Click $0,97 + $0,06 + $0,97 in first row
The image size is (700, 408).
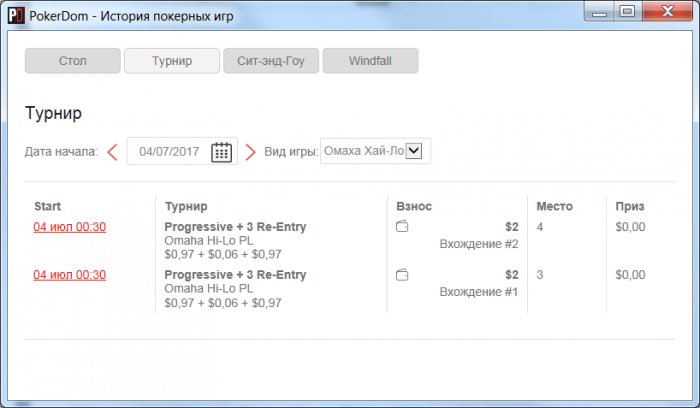(223, 254)
